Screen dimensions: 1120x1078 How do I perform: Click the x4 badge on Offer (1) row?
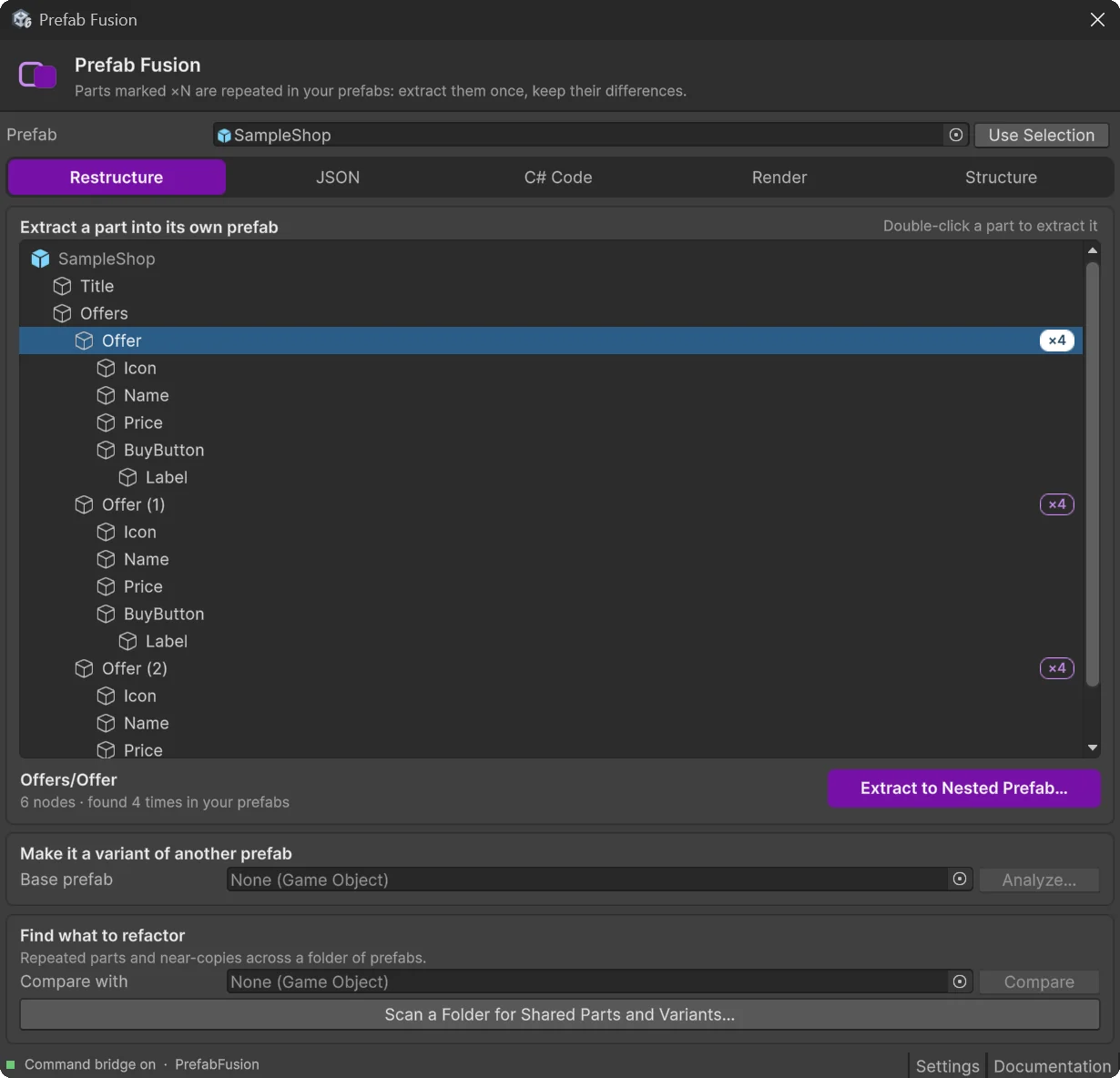1057,504
